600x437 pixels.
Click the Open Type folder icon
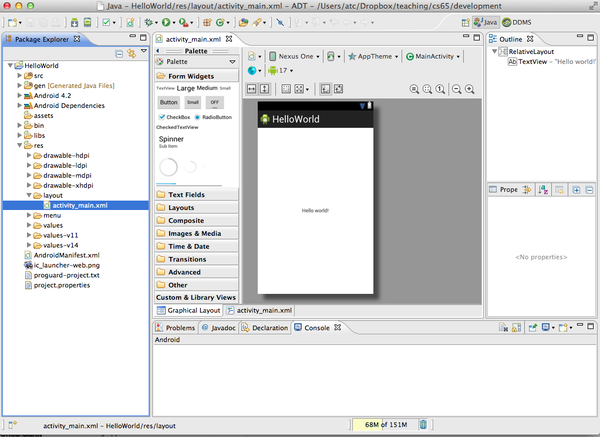coord(243,23)
